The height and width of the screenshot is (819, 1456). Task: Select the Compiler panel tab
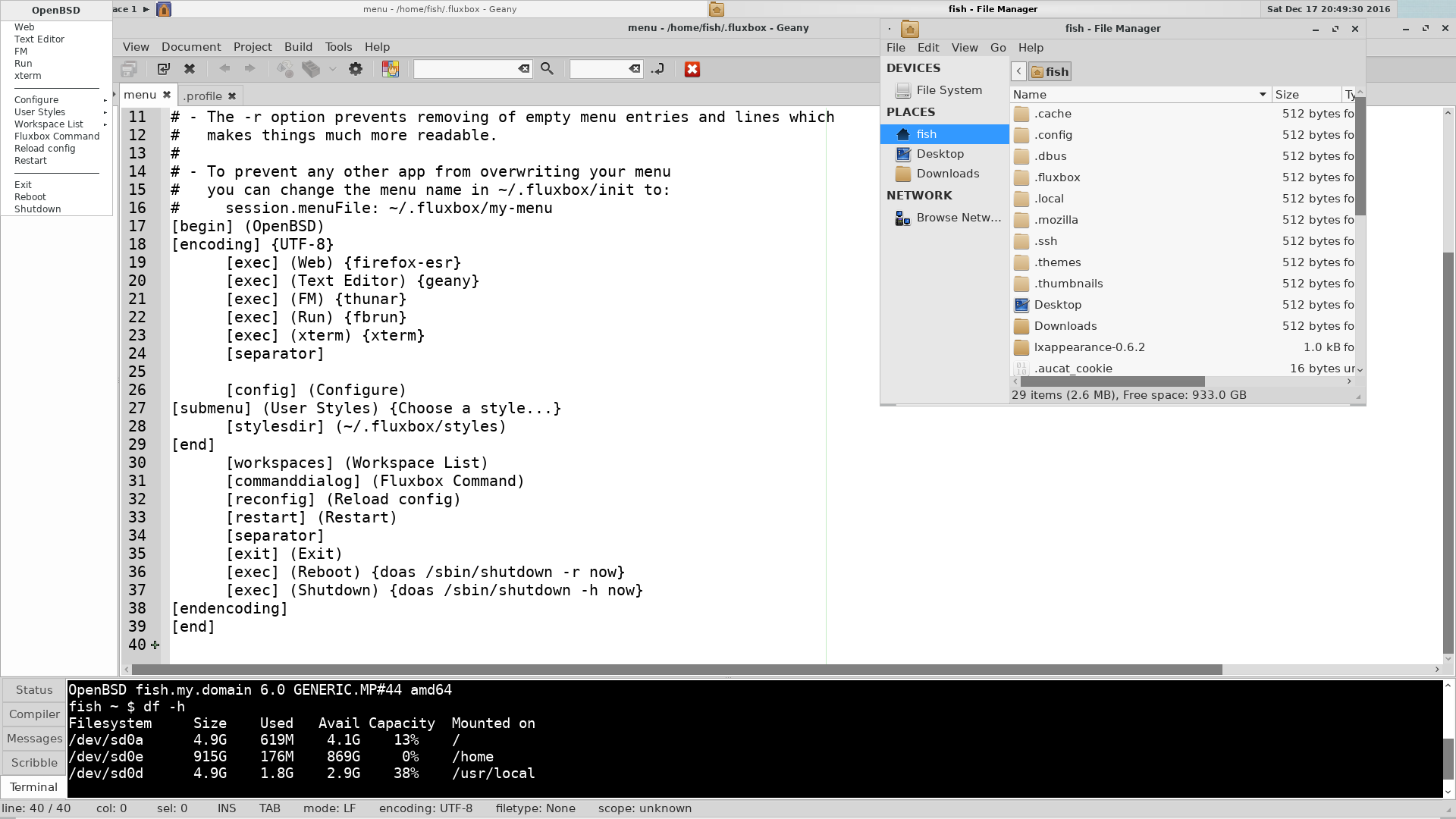34,714
